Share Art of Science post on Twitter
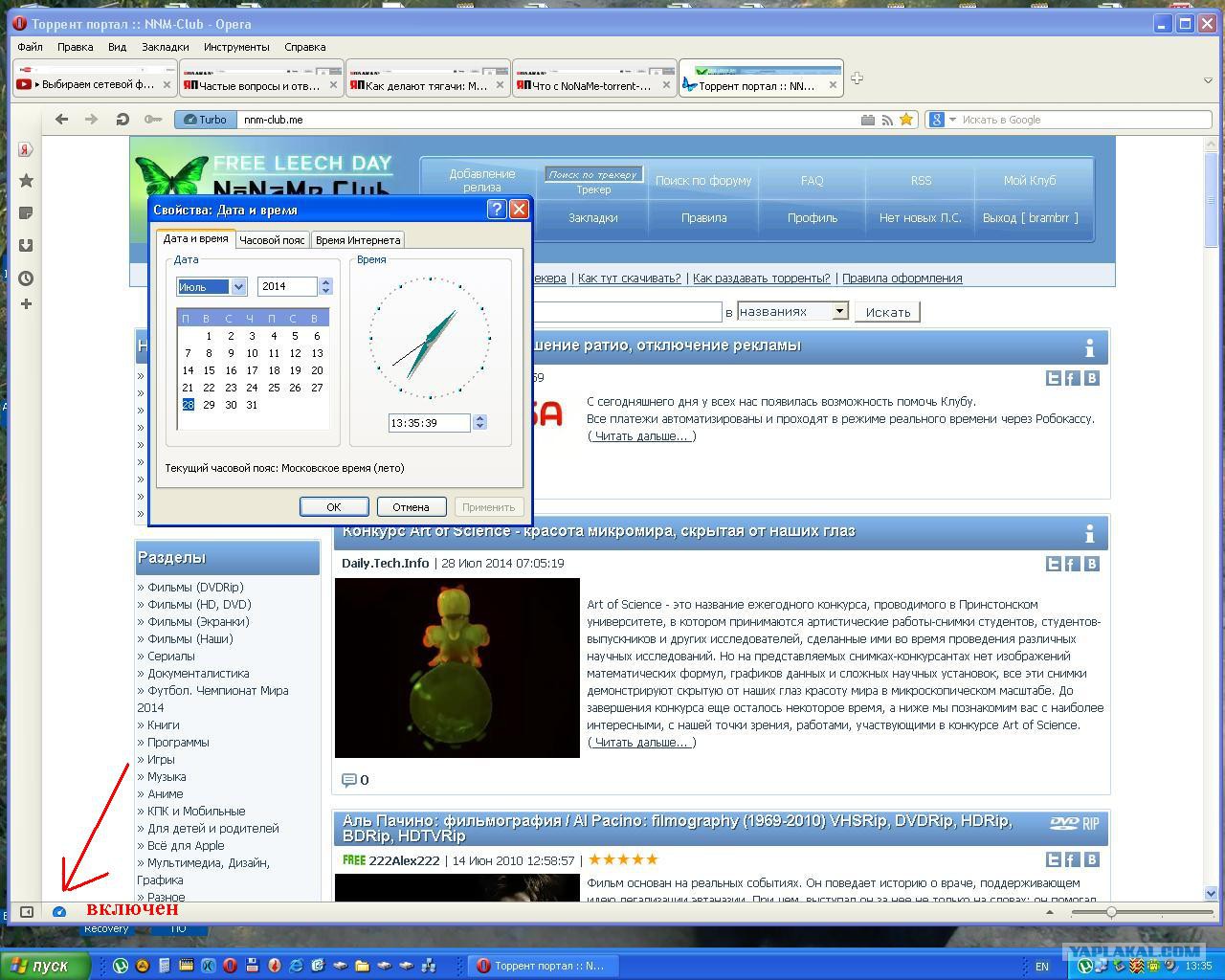This screenshot has height=980, width=1225. (x=1054, y=564)
